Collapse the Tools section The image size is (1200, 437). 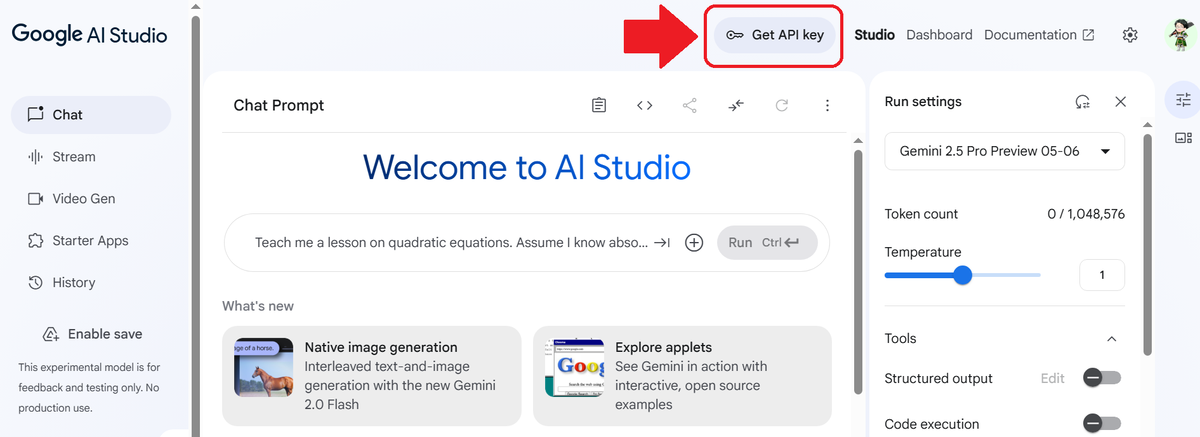(1112, 339)
